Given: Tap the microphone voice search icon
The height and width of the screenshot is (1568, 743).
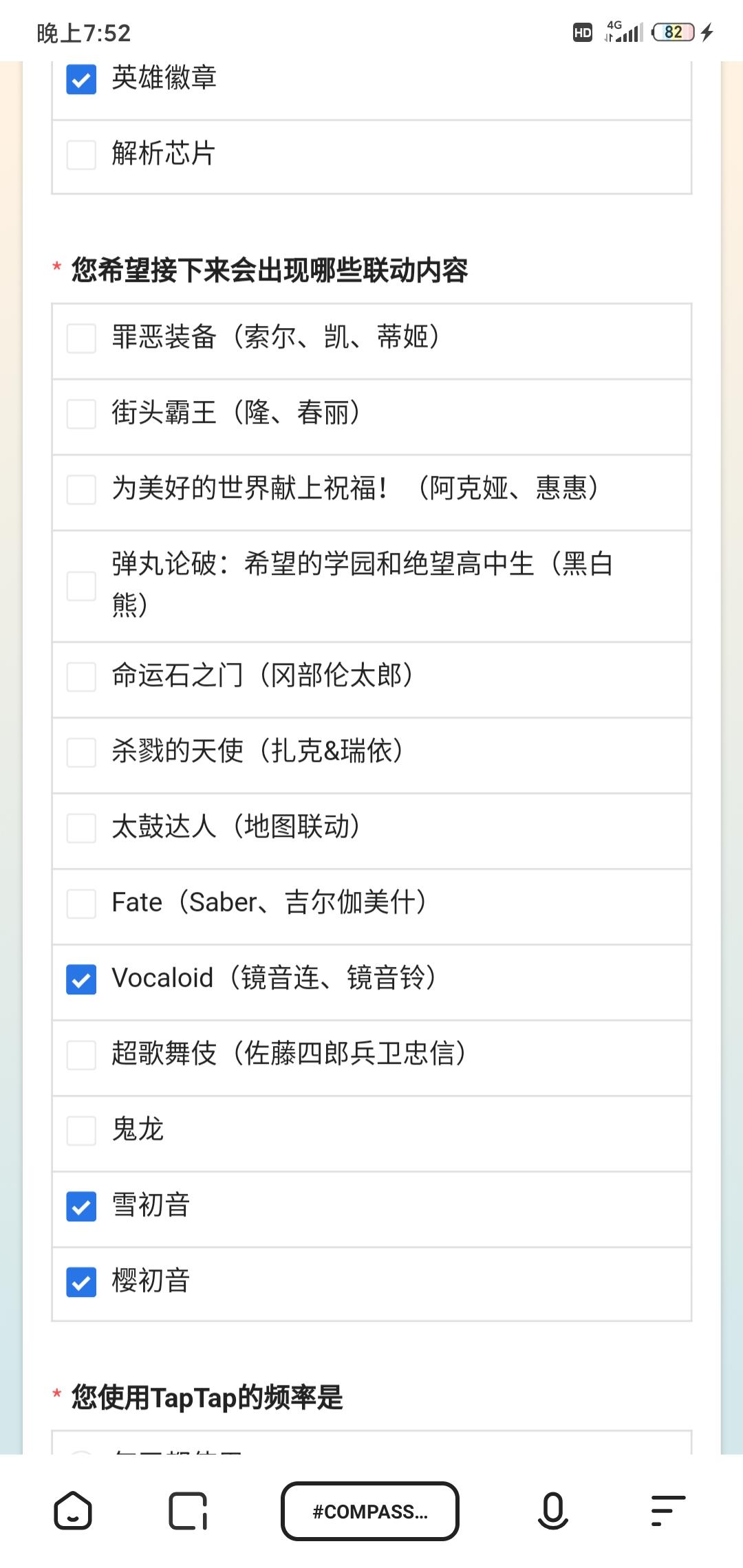Looking at the screenshot, I should click(x=552, y=1511).
